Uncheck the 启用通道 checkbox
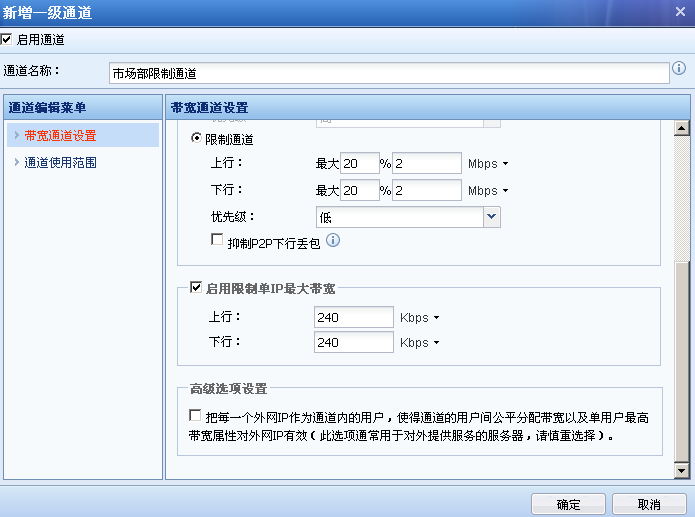Image resolution: width=695 pixels, height=517 pixels. [x=7, y=40]
